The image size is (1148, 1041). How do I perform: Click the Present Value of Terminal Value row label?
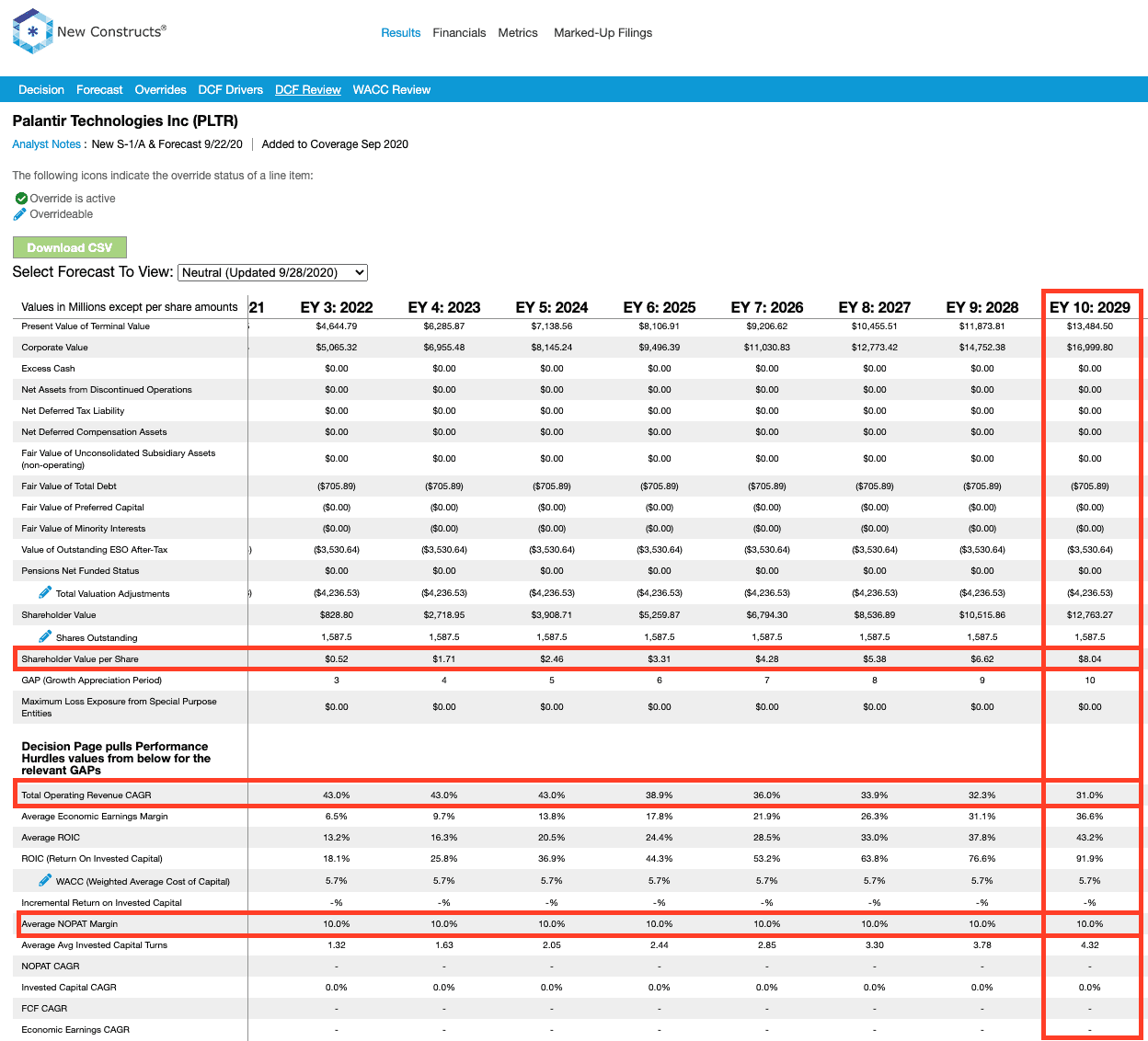pos(86,326)
